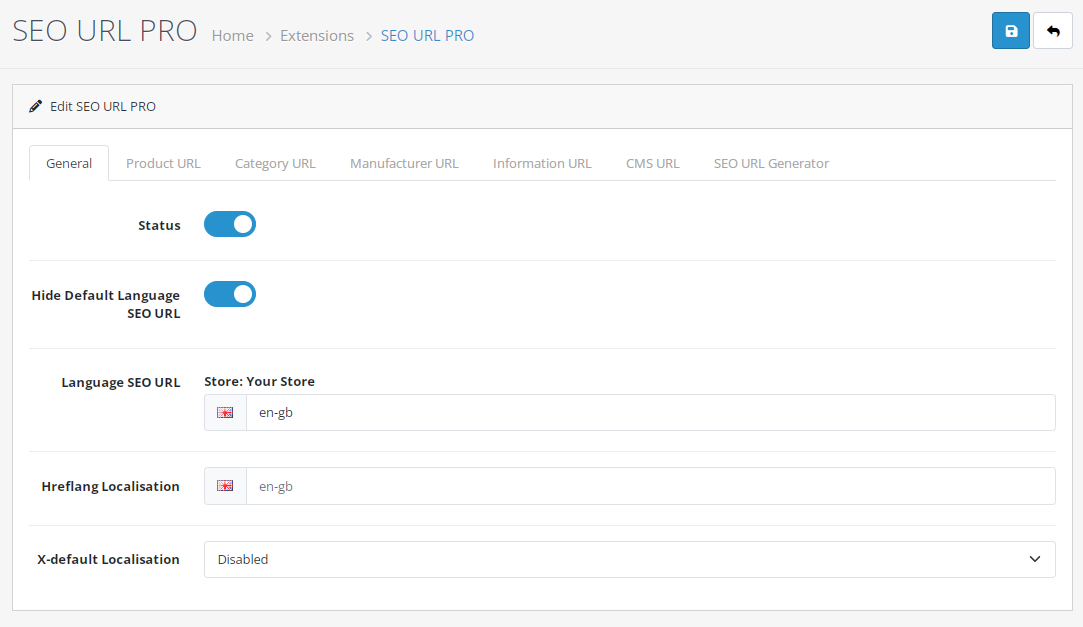Viewport: 1083px width, 627px height.
Task: Go to the Manufacturer URL tab
Action: click(x=404, y=164)
